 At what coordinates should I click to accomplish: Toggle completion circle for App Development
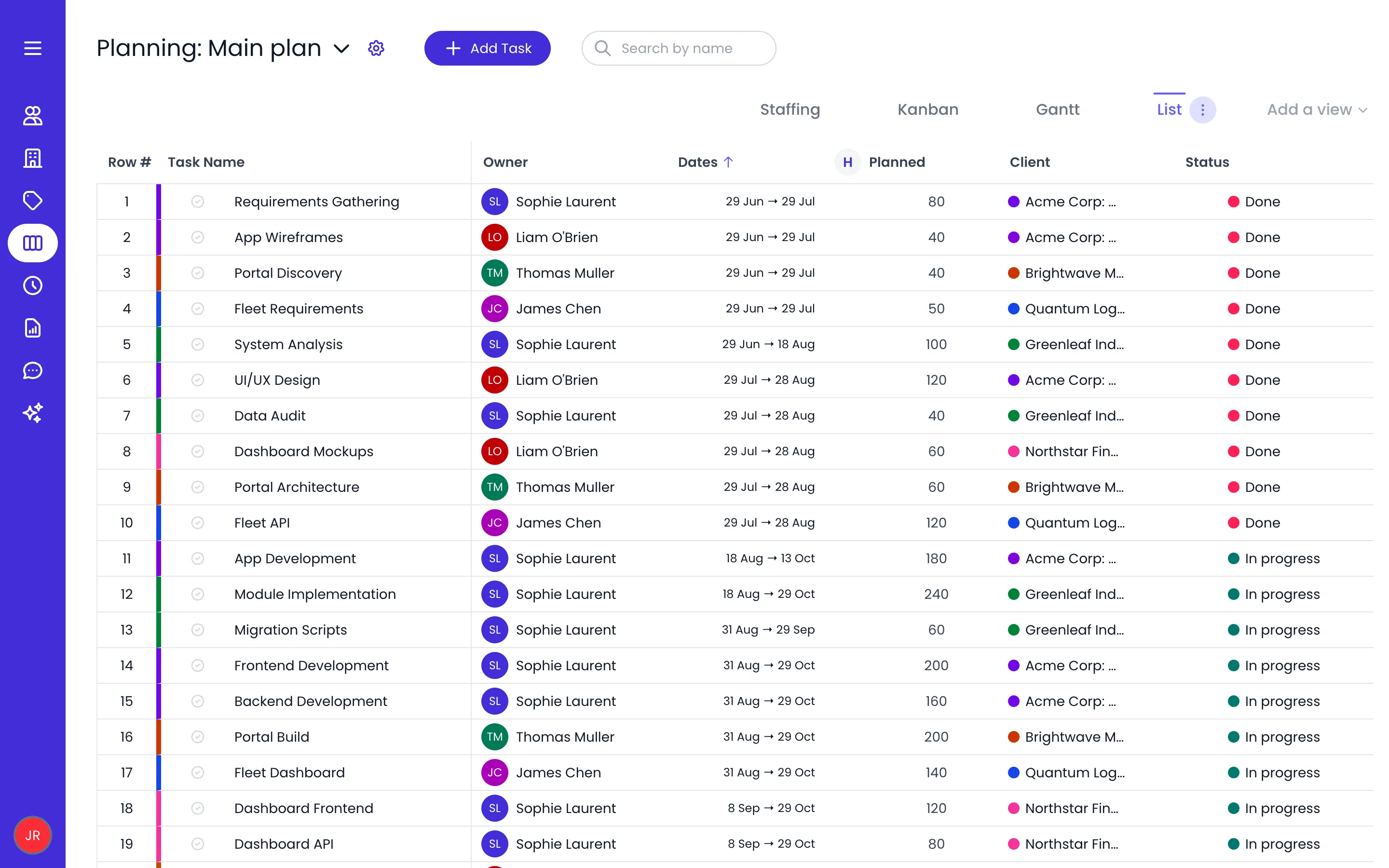point(197,558)
